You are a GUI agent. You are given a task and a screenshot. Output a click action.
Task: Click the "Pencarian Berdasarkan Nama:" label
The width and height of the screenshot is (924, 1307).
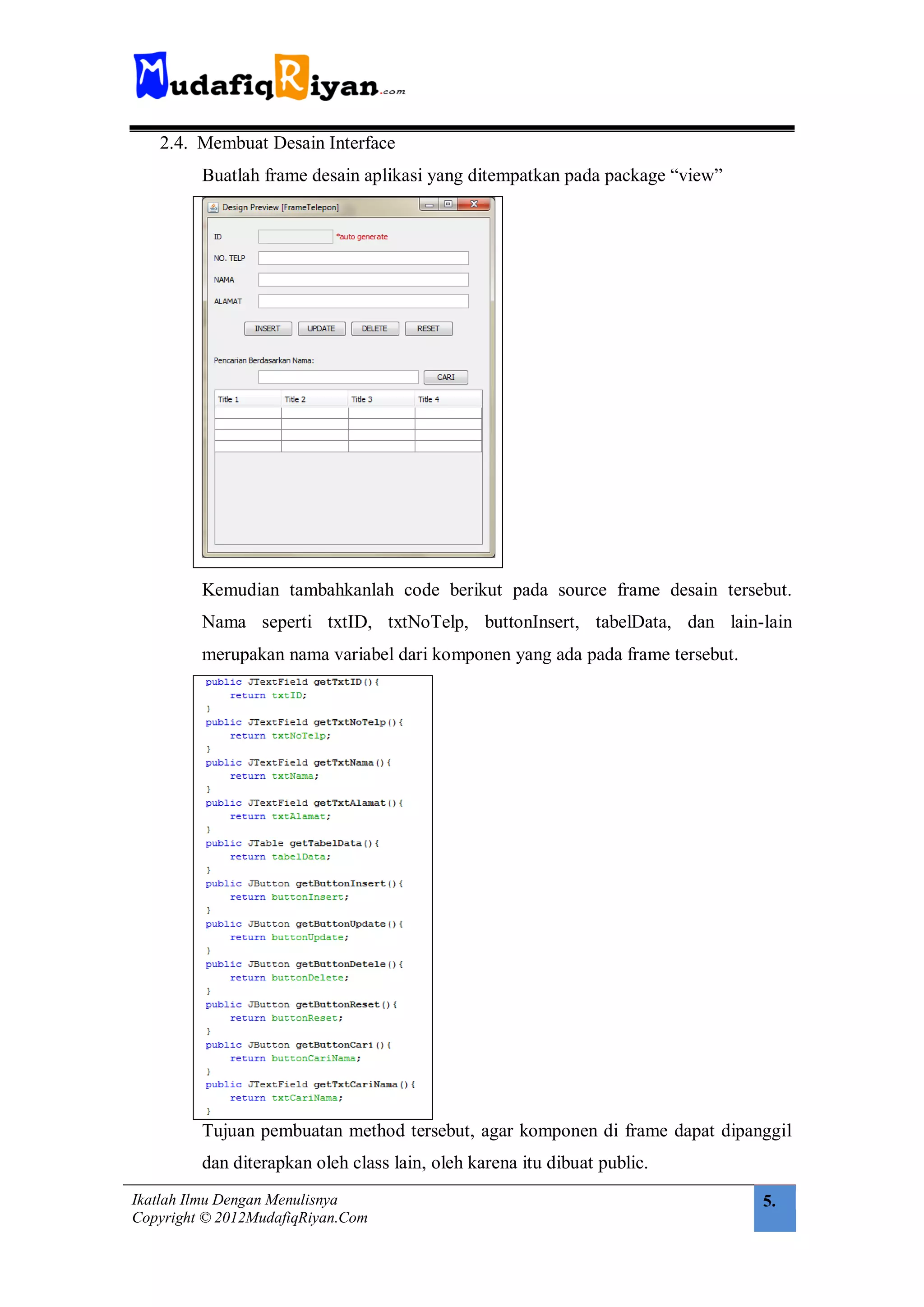click(x=263, y=361)
